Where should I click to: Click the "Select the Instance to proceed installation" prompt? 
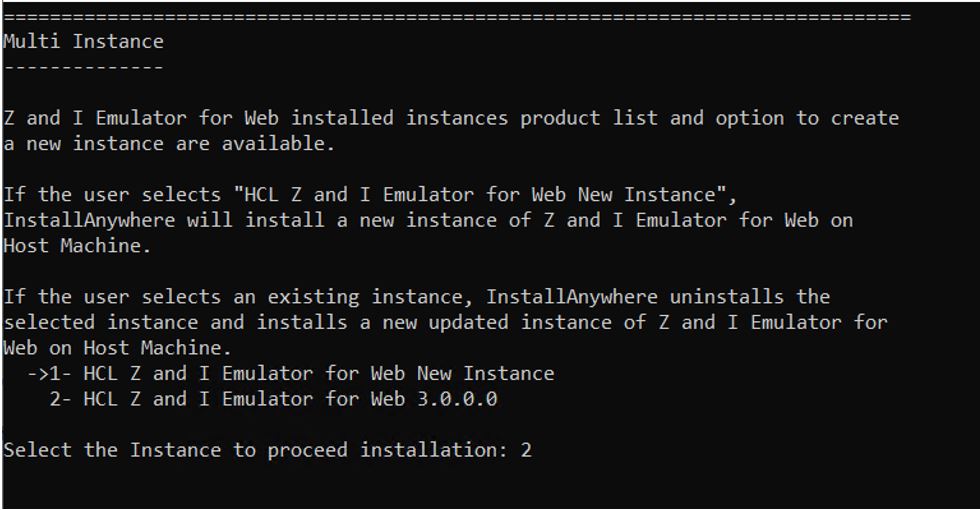coord(255,450)
